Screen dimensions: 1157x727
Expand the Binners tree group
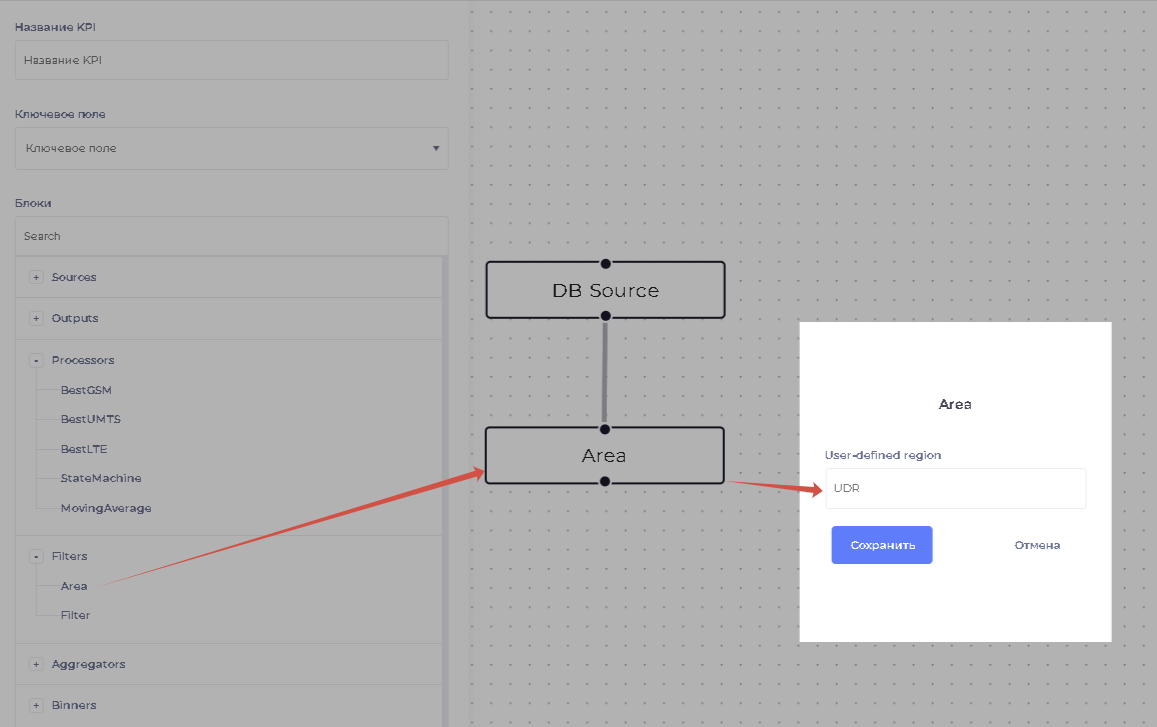(37, 705)
